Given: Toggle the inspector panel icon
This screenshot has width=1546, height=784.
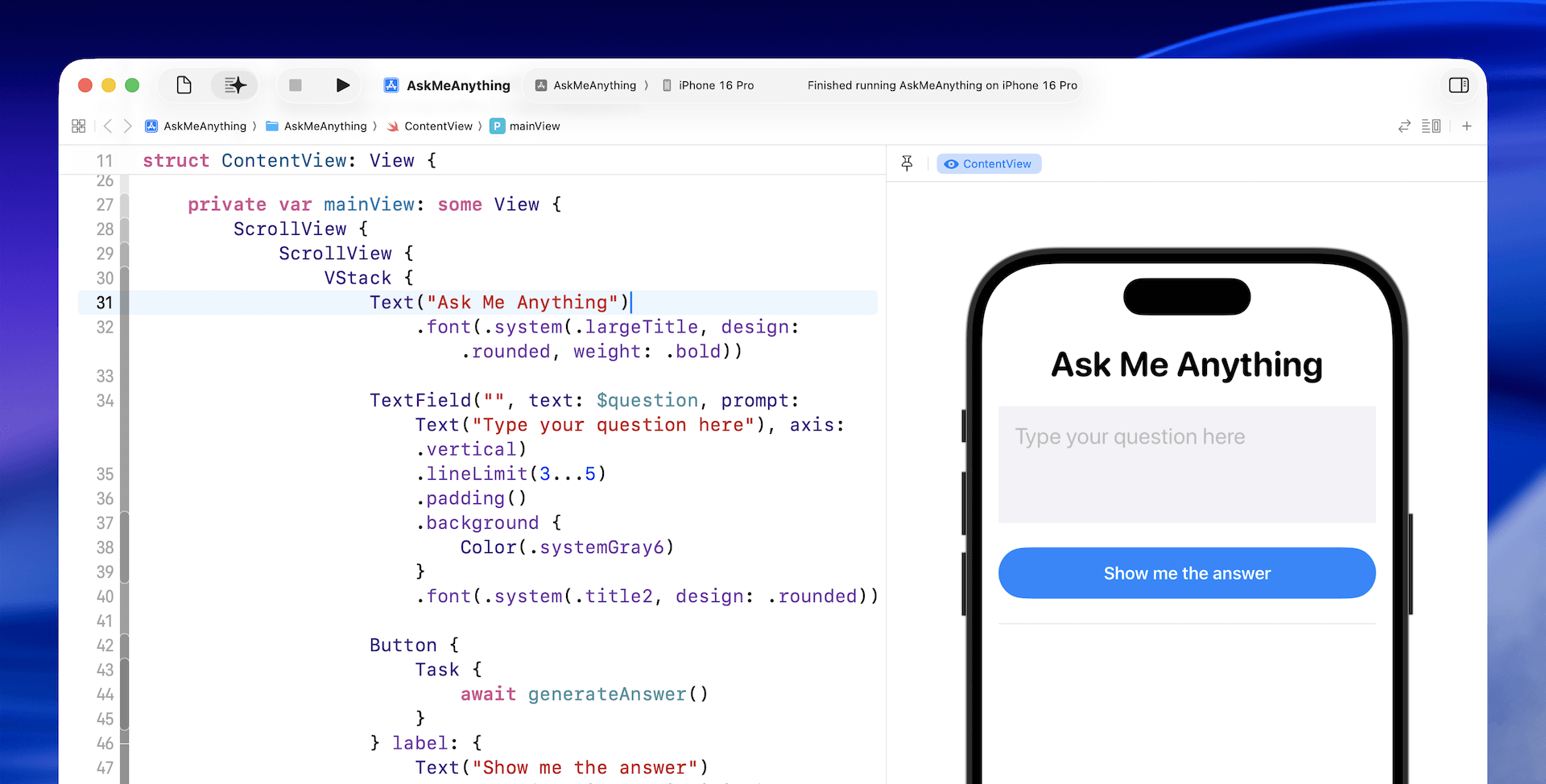Looking at the screenshot, I should 1459,85.
